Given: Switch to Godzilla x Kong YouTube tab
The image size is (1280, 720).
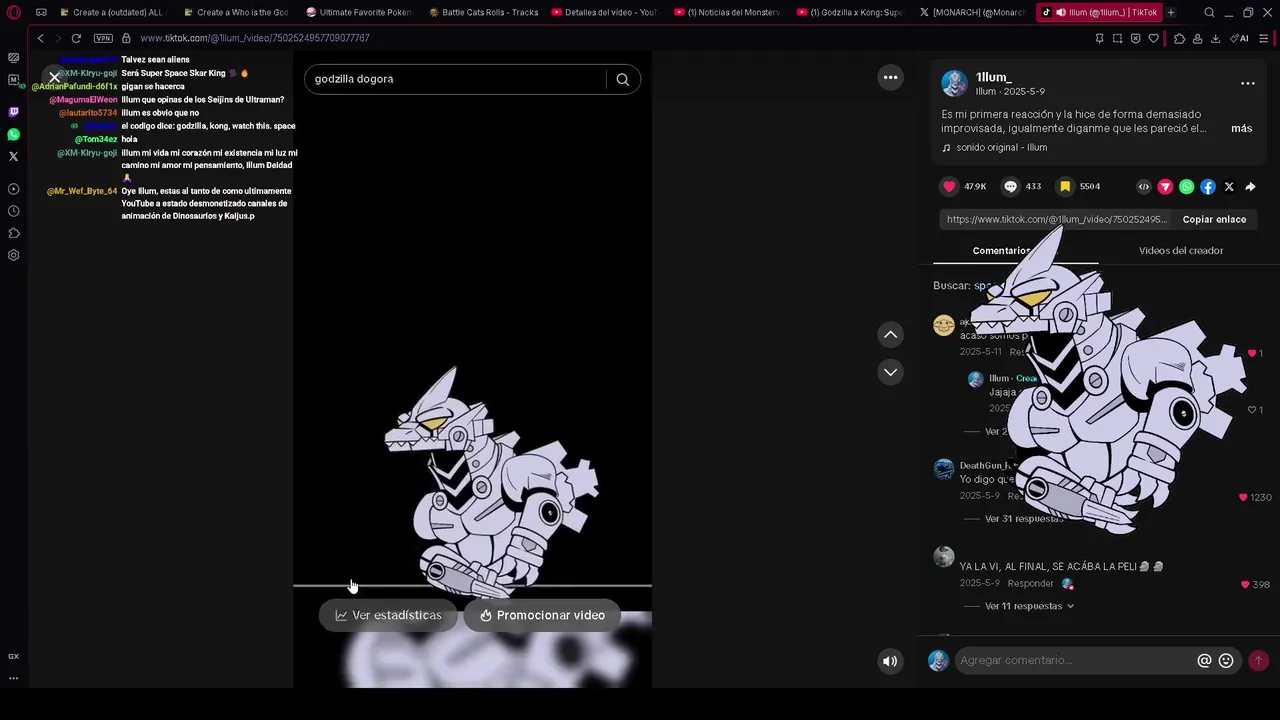Looking at the screenshot, I should 850,13.
